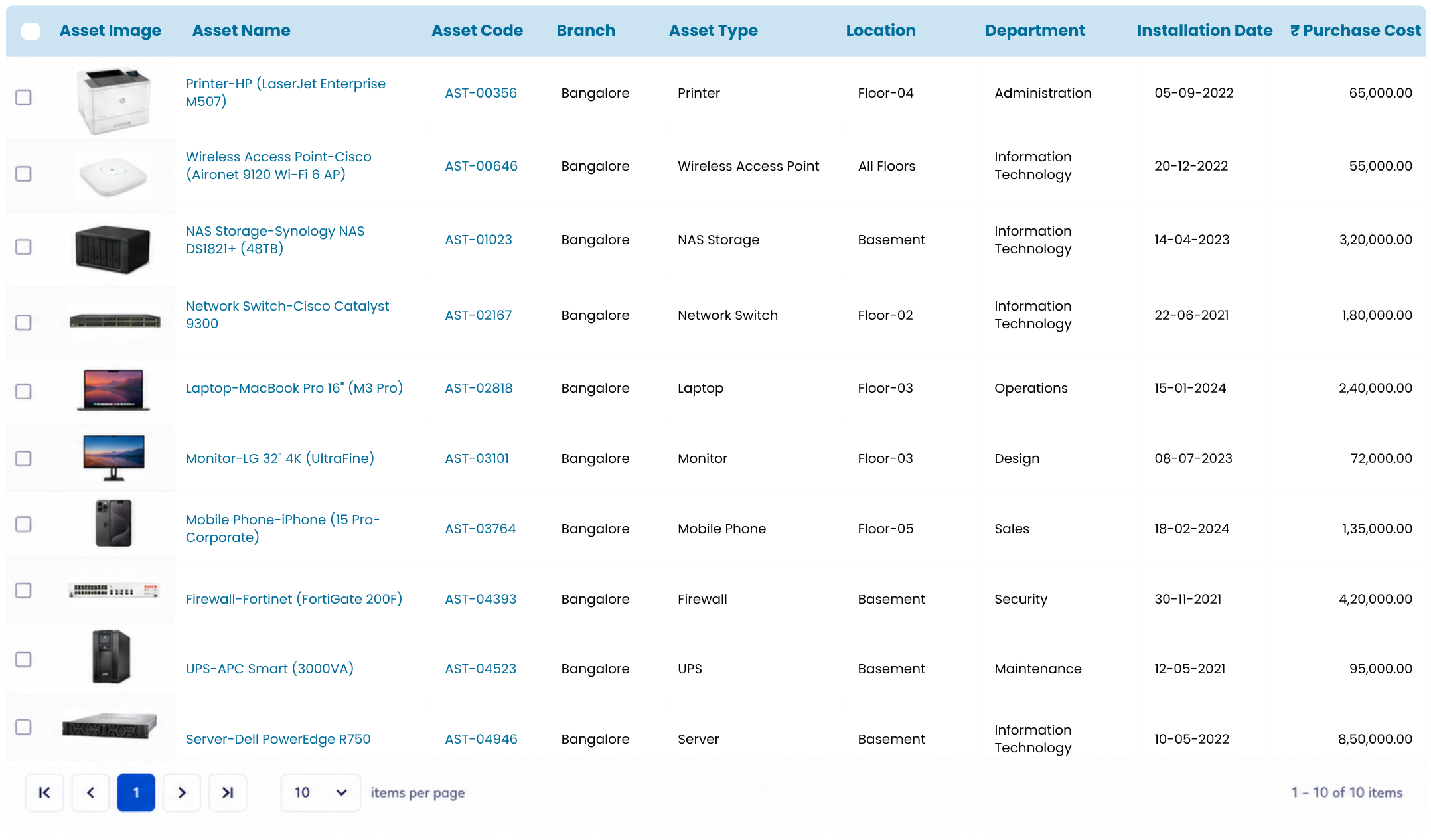Select the Server-Dell PowerEdge R750 row checkbox
Viewport: 1431px width, 840px height.
point(23,727)
